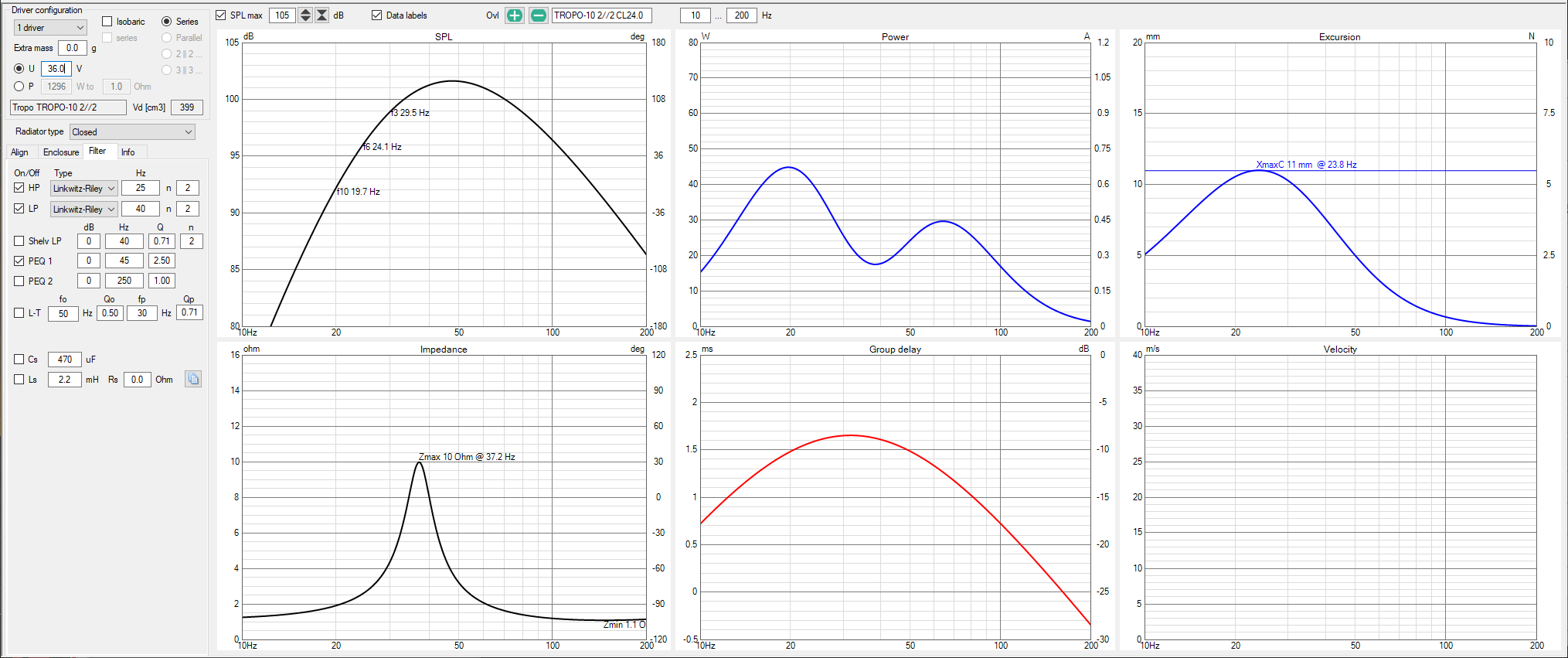
Task: Enable the Shelv LP checkbox
Action: click(x=19, y=241)
